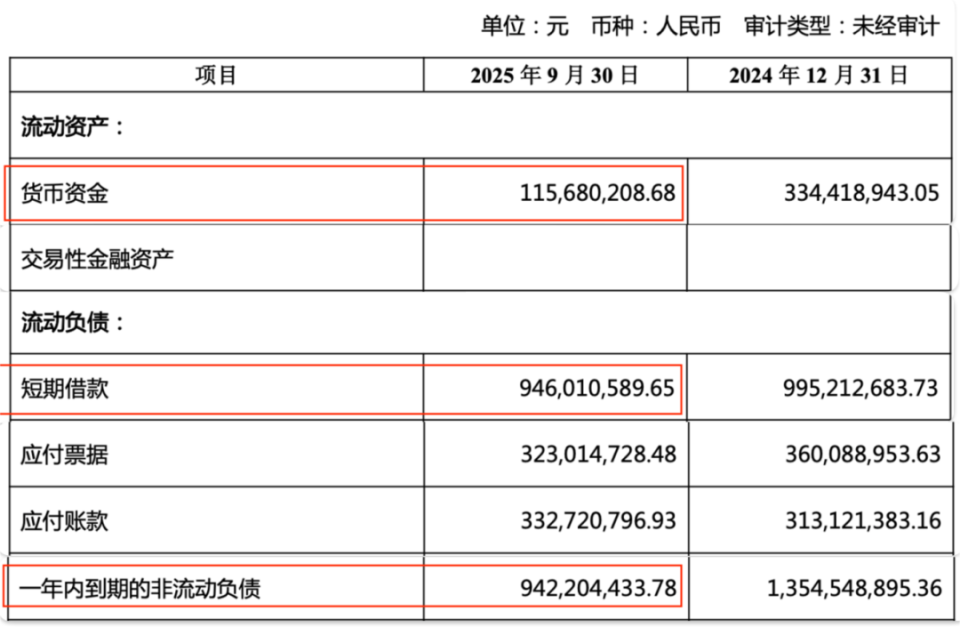
Task: Select the value 1,354,548,895.36
Action: [x=854, y=588]
